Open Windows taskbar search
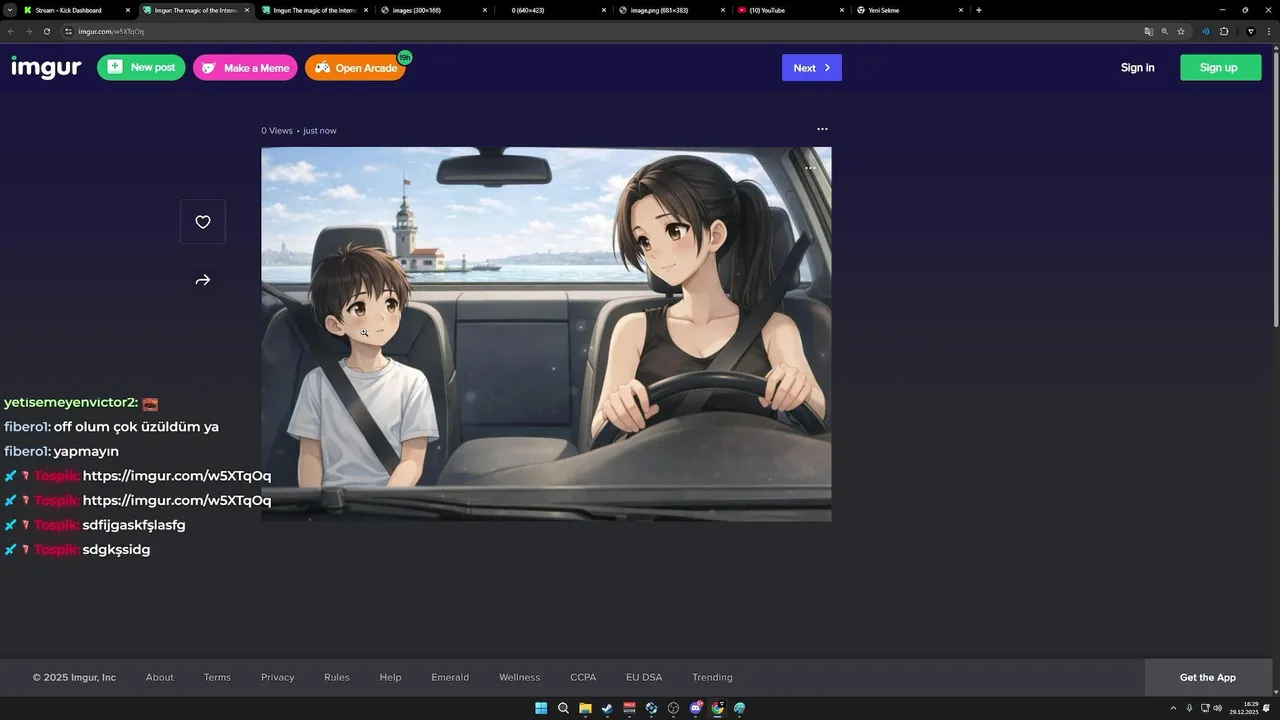This screenshot has width=1280, height=720. (x=563, y=708)
